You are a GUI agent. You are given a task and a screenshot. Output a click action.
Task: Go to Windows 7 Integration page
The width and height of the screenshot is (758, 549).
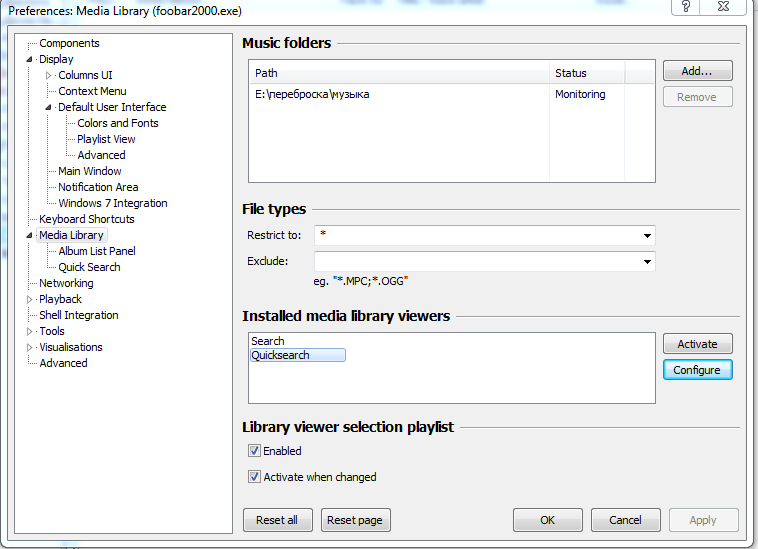point(112,203)
